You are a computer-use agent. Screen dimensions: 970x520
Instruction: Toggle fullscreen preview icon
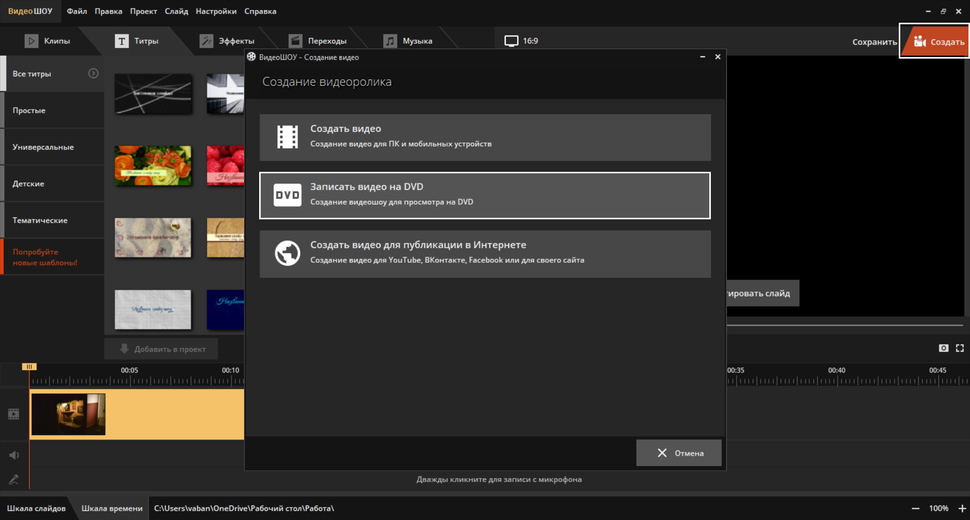tap(959, 348)
